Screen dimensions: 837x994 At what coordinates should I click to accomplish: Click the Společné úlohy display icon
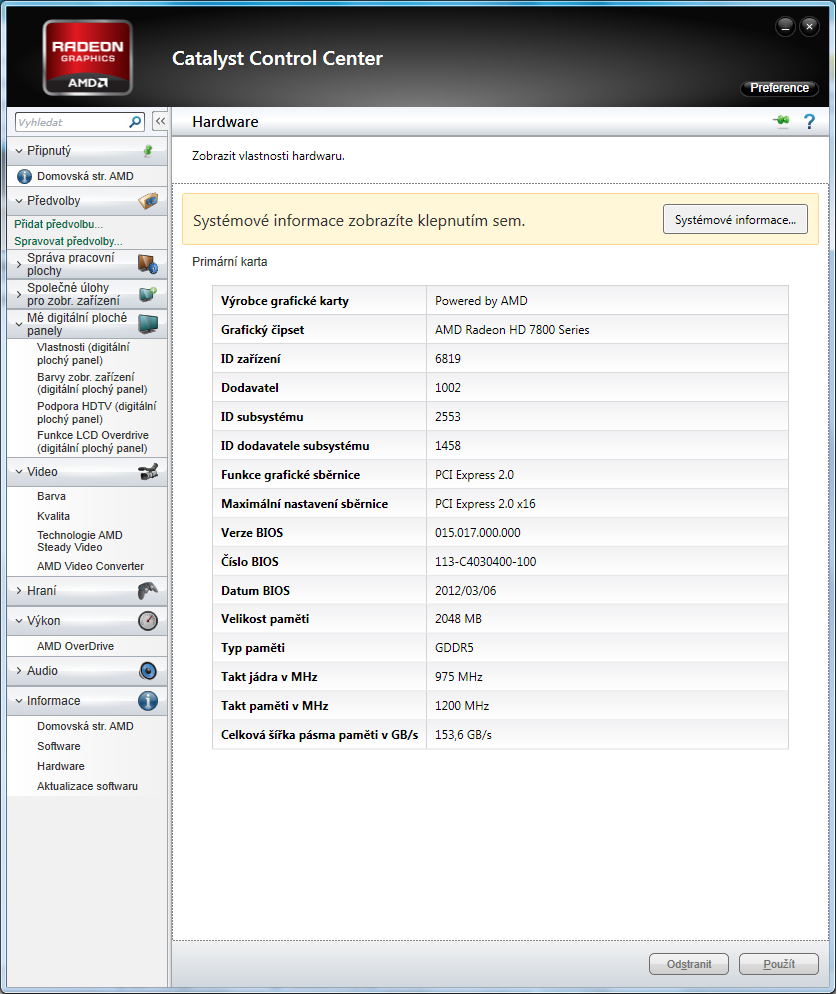(x=148, y=294)
